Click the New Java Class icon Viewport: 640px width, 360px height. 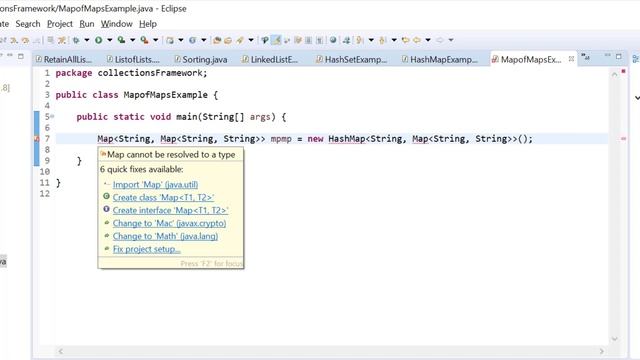192,40
